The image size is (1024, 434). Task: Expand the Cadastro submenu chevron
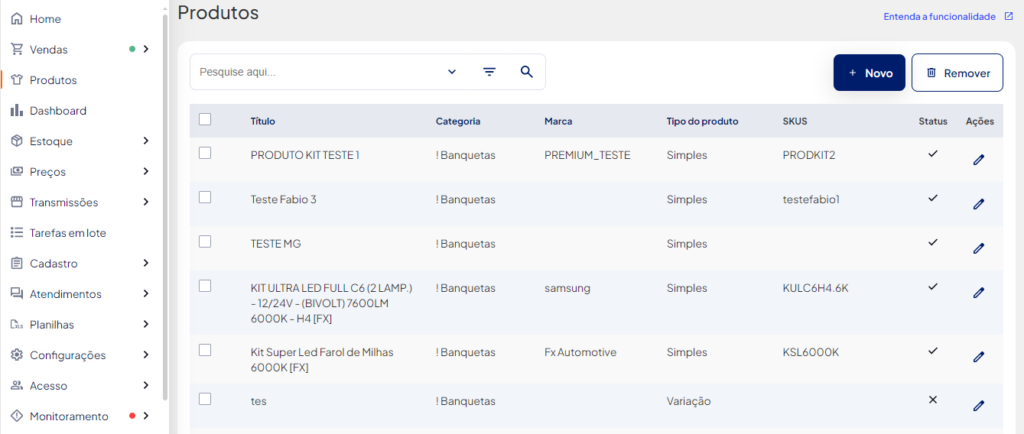point(146,263)
